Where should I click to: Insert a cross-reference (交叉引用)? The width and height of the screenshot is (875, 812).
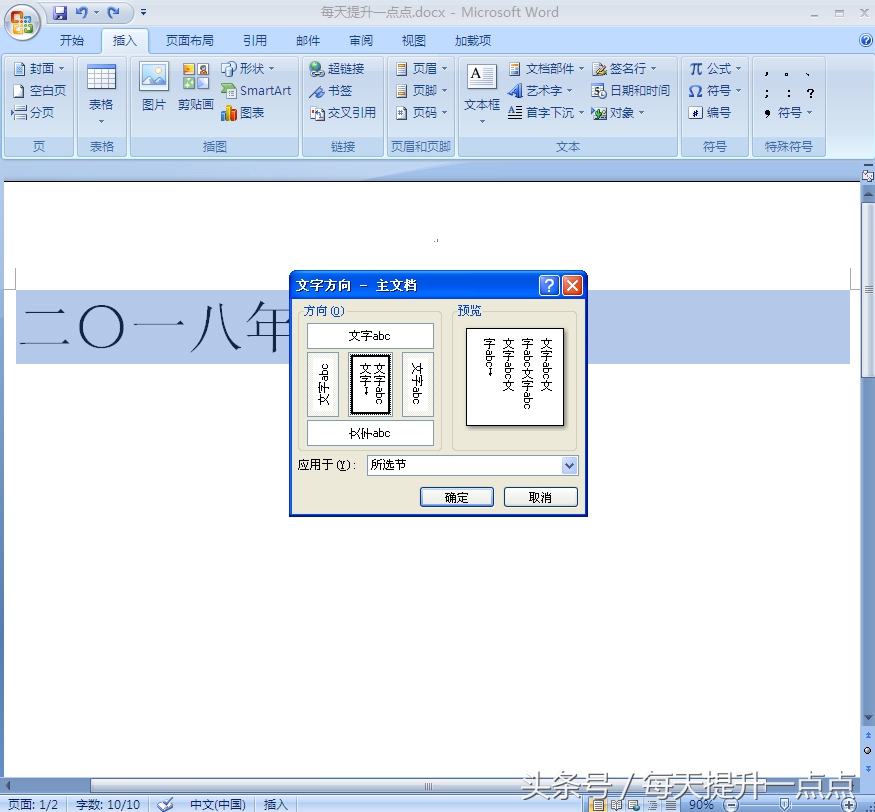click(343, 113)
